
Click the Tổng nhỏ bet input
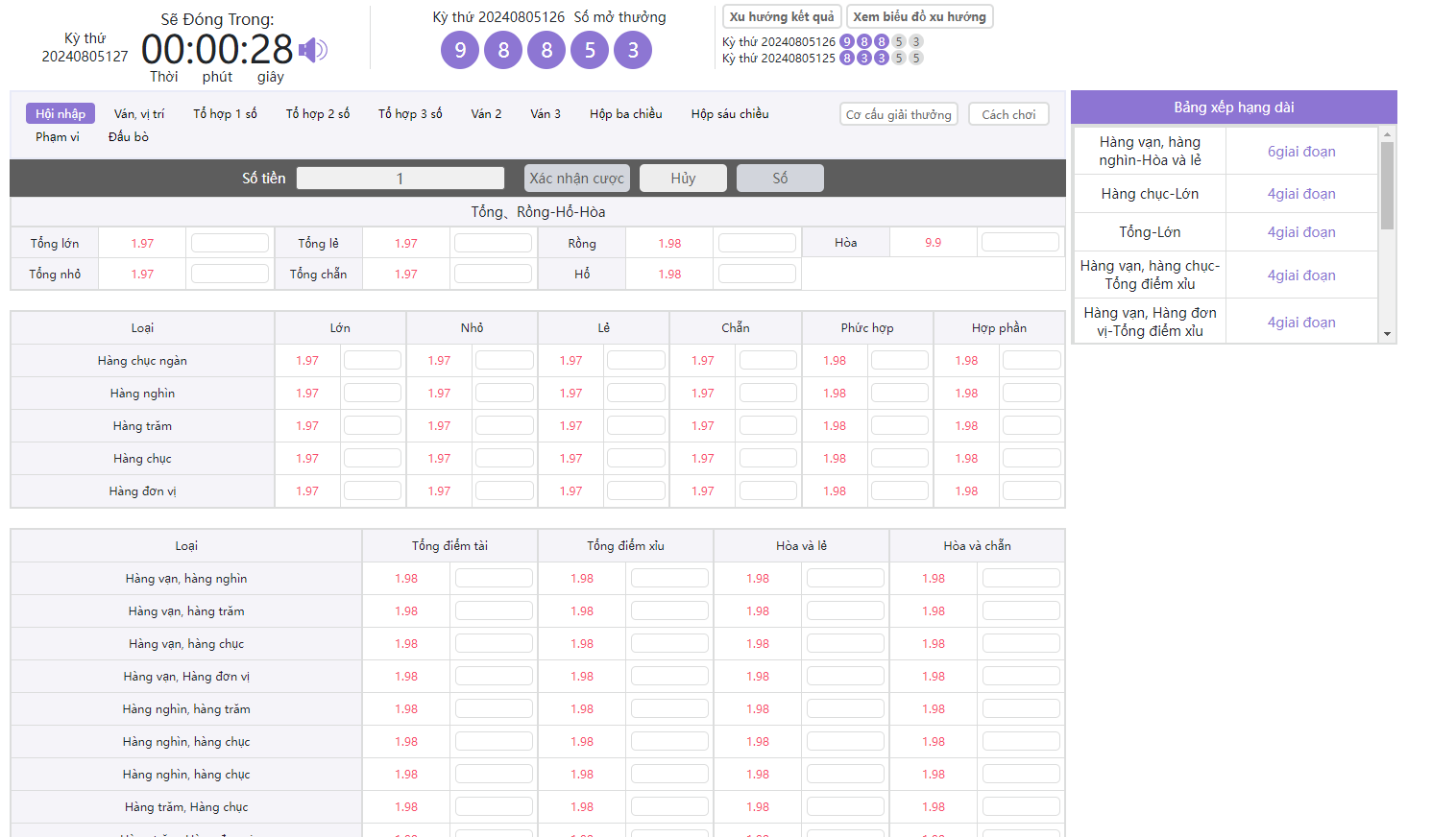(x=230, y=274)
